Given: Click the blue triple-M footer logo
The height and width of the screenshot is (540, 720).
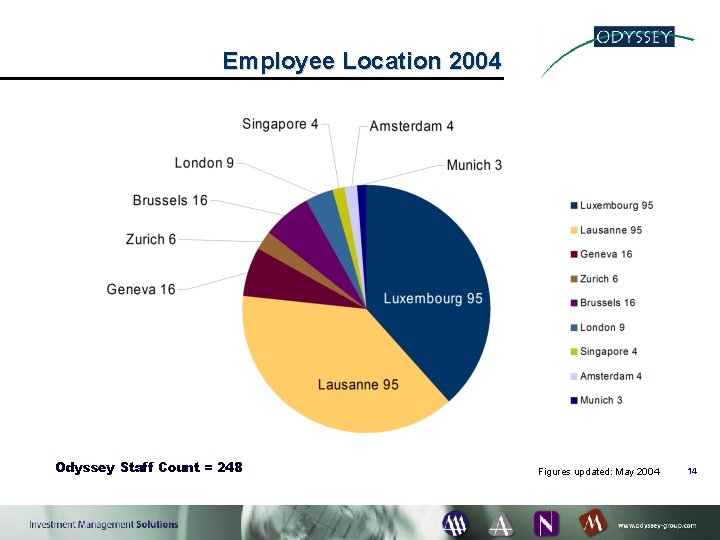Looking at the screenshot, I should (x=455, y=523).
